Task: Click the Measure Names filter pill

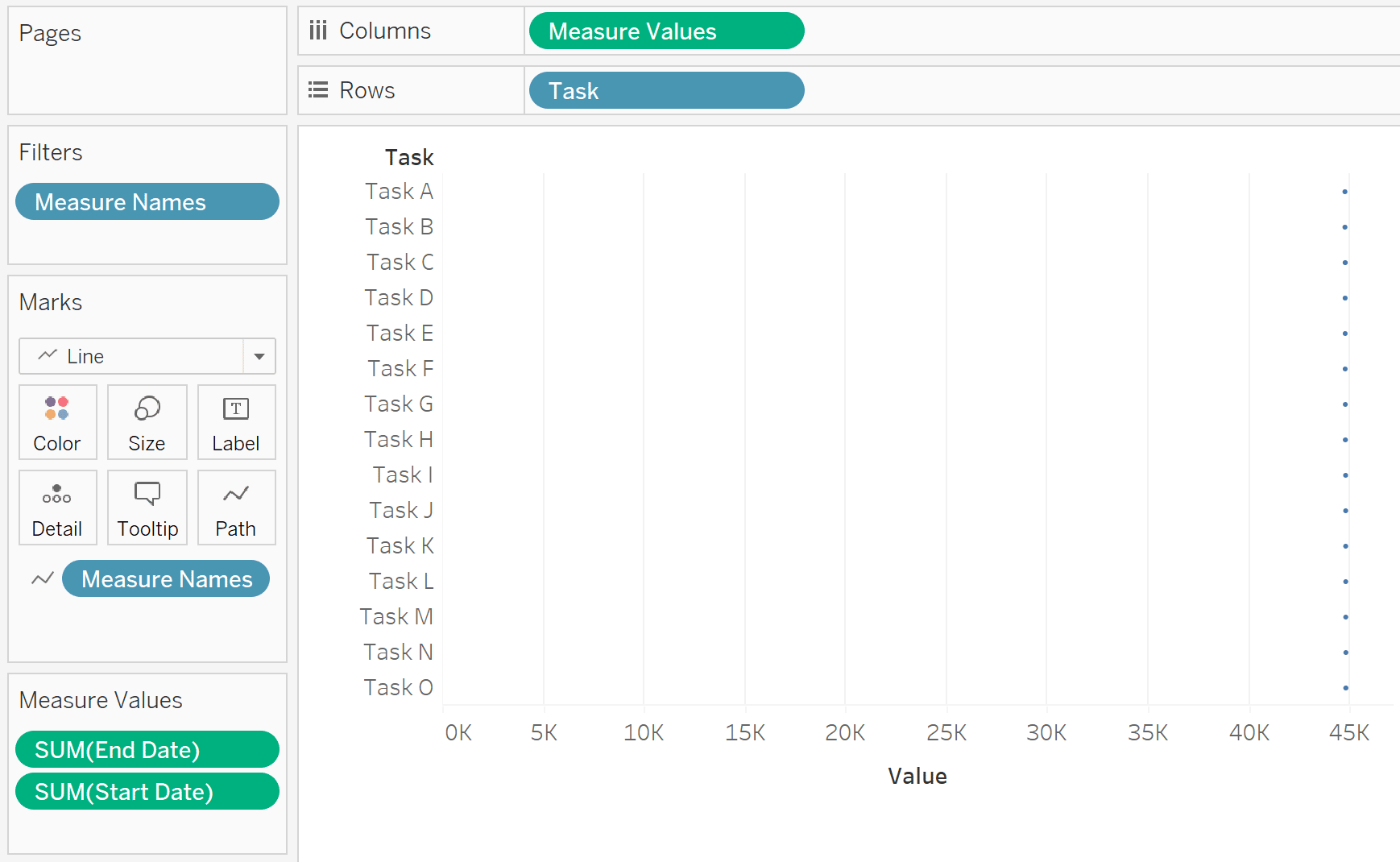Action: pyautogui.click(x=147, y=201)
